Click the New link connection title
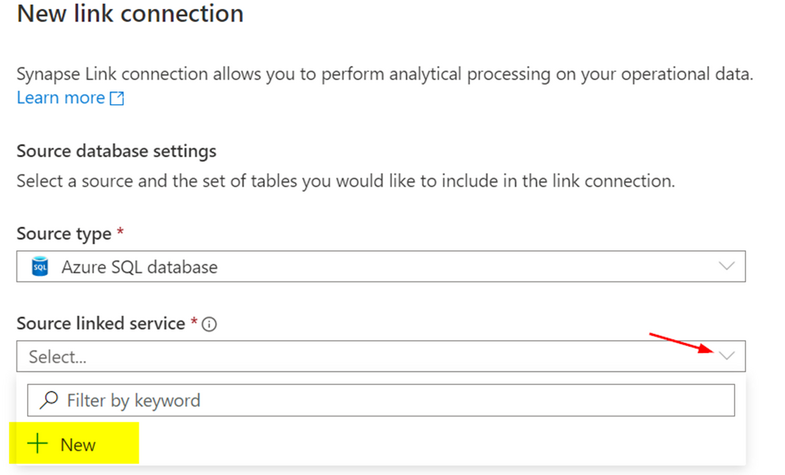Image resolution: width=785 pixels, height=475 pixels. coord(130,13)
